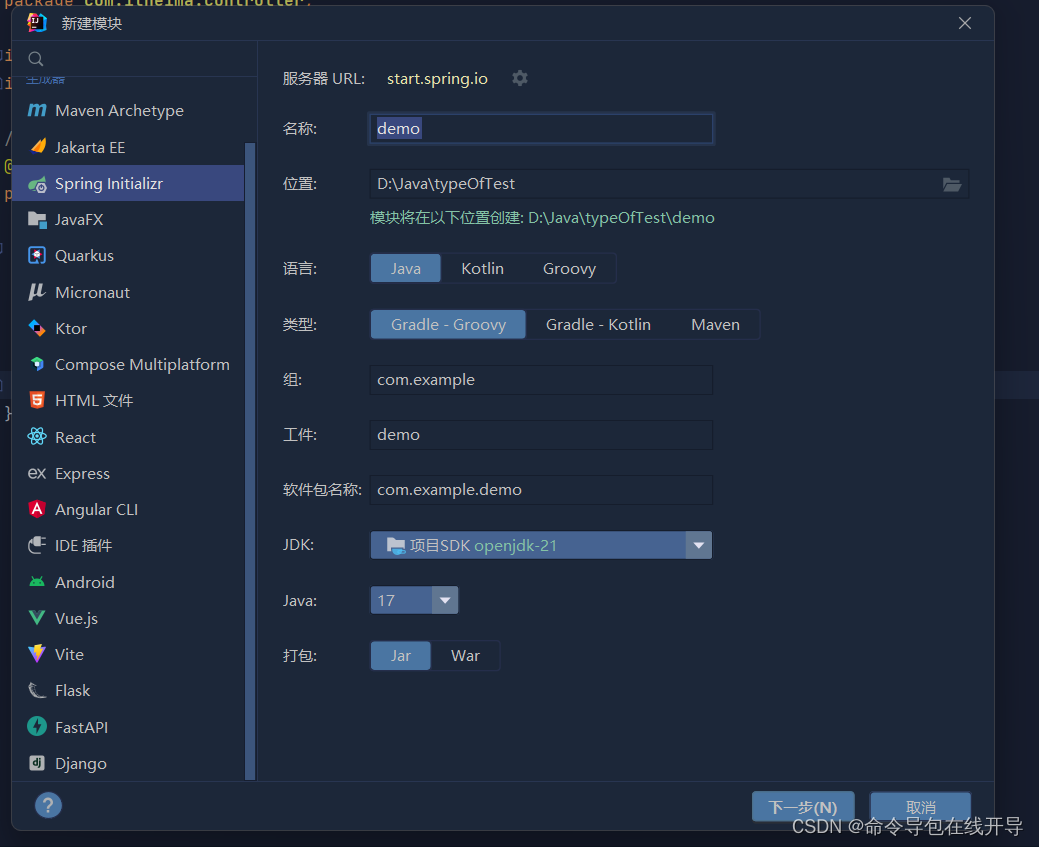Click the Express ex icon
Image resolution: width=1039 pixels, height=847 pixels.
(x=37, y=473)
